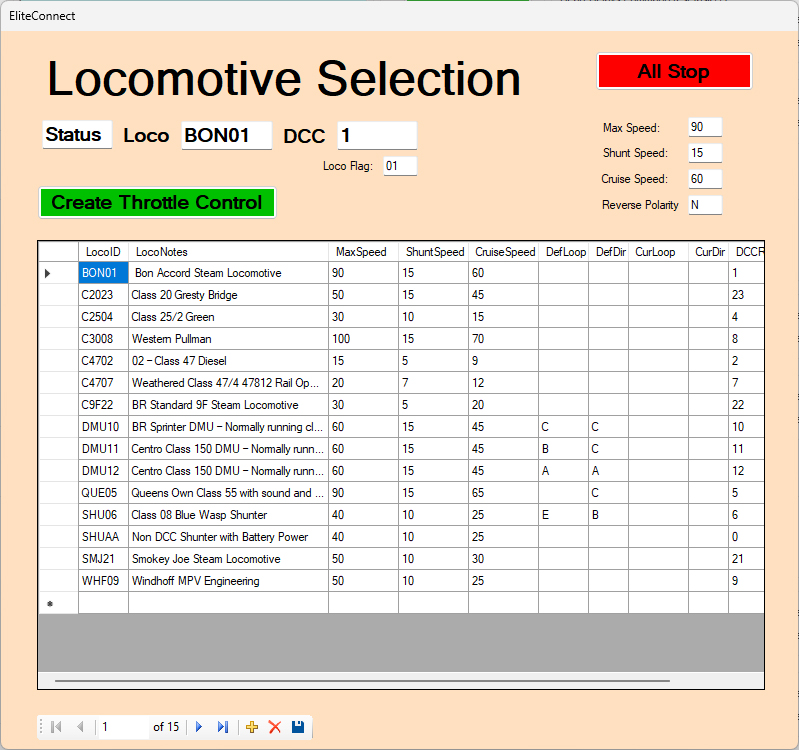Add a new locomotive record

252,727
